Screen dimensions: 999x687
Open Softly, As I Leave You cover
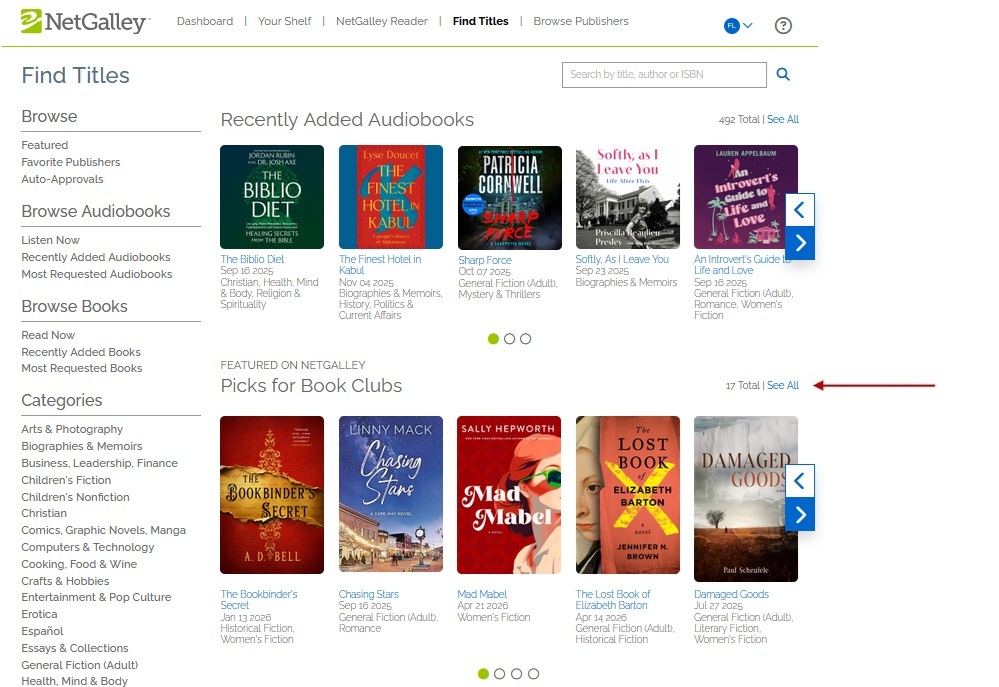point(628,198)
